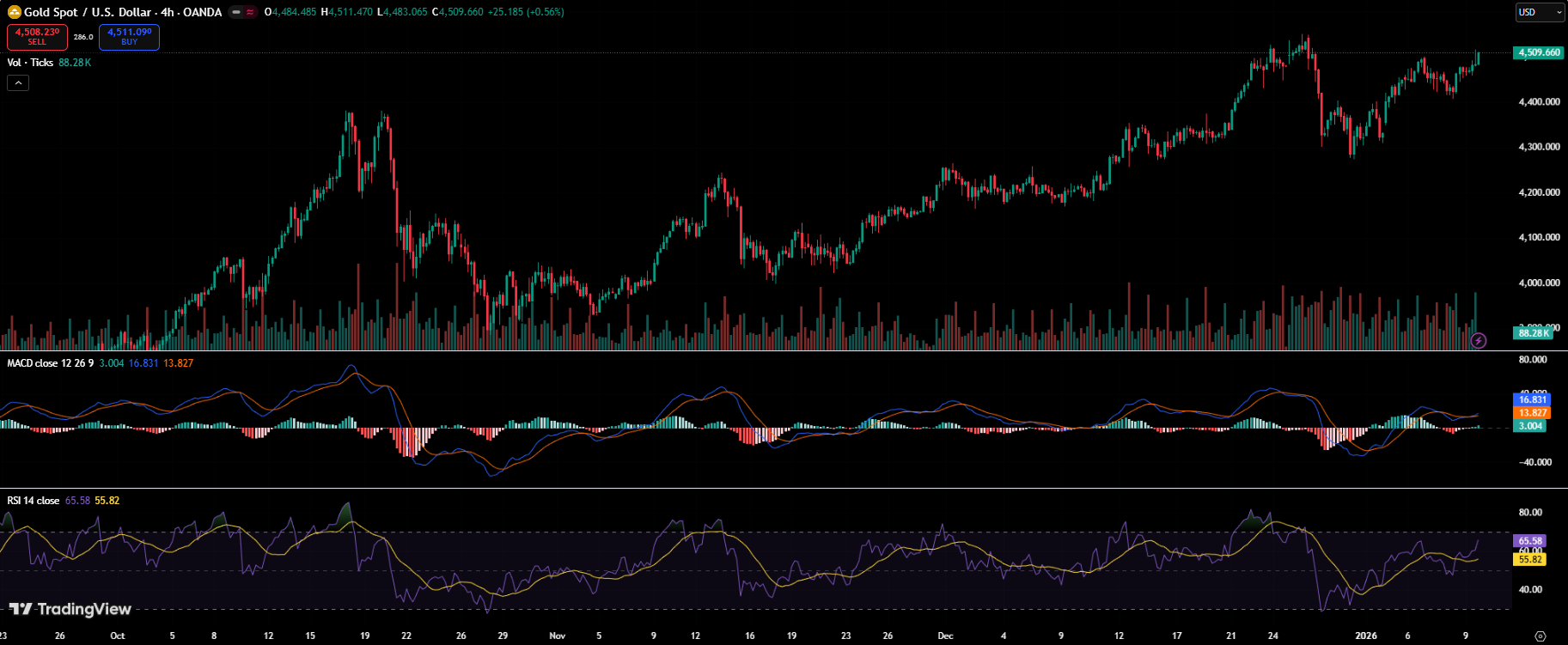Click the Dec marker on time axis
The height and width of the screenshot is (645, 1568).
coord(945,636)
